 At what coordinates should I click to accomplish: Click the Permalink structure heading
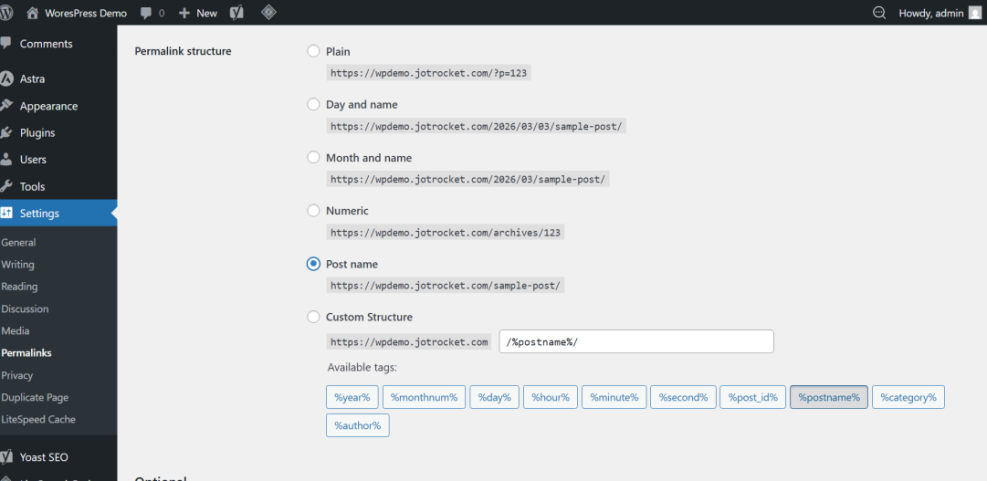pyautogui.click(x=183, y=52)
